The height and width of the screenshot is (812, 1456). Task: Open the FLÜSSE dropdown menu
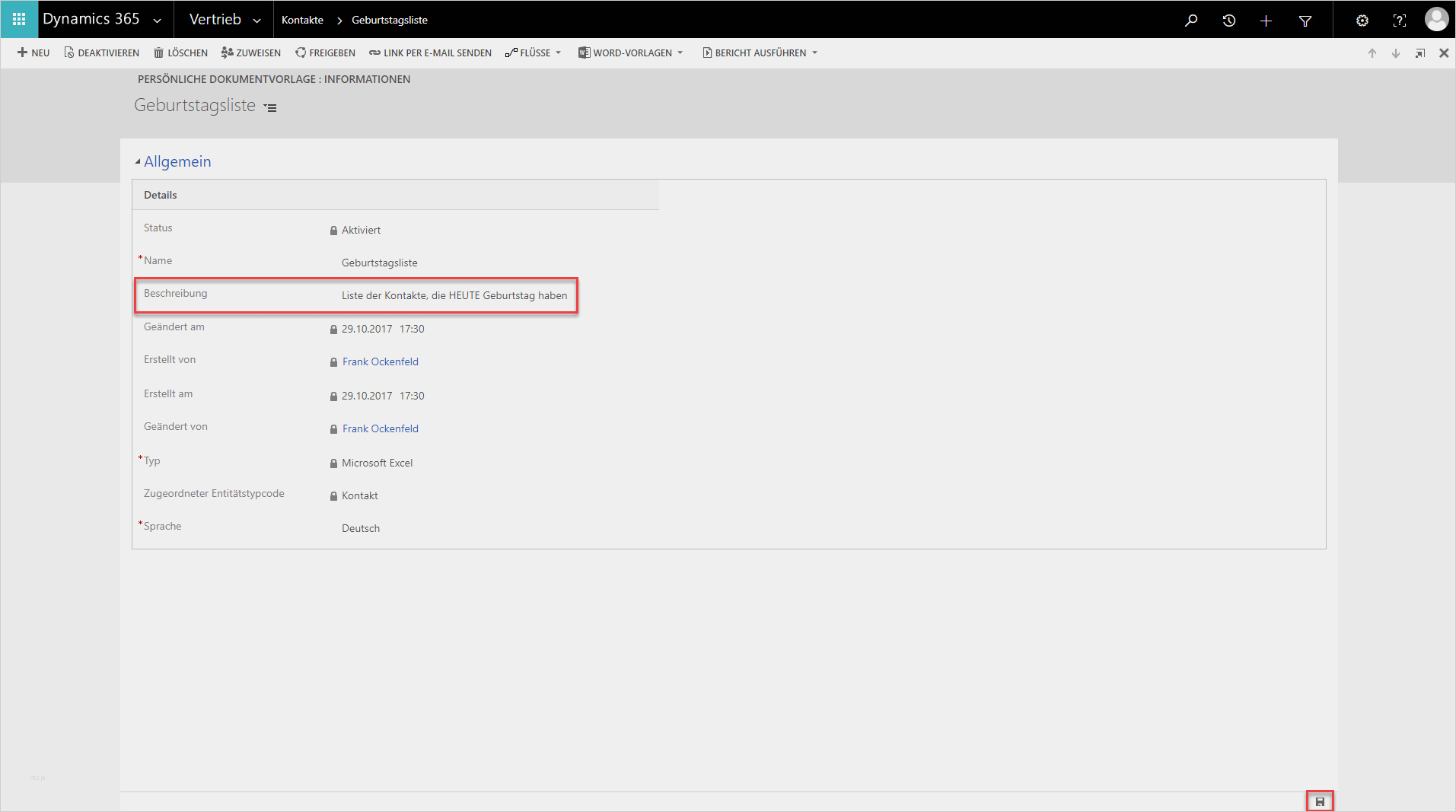point(534,53)
